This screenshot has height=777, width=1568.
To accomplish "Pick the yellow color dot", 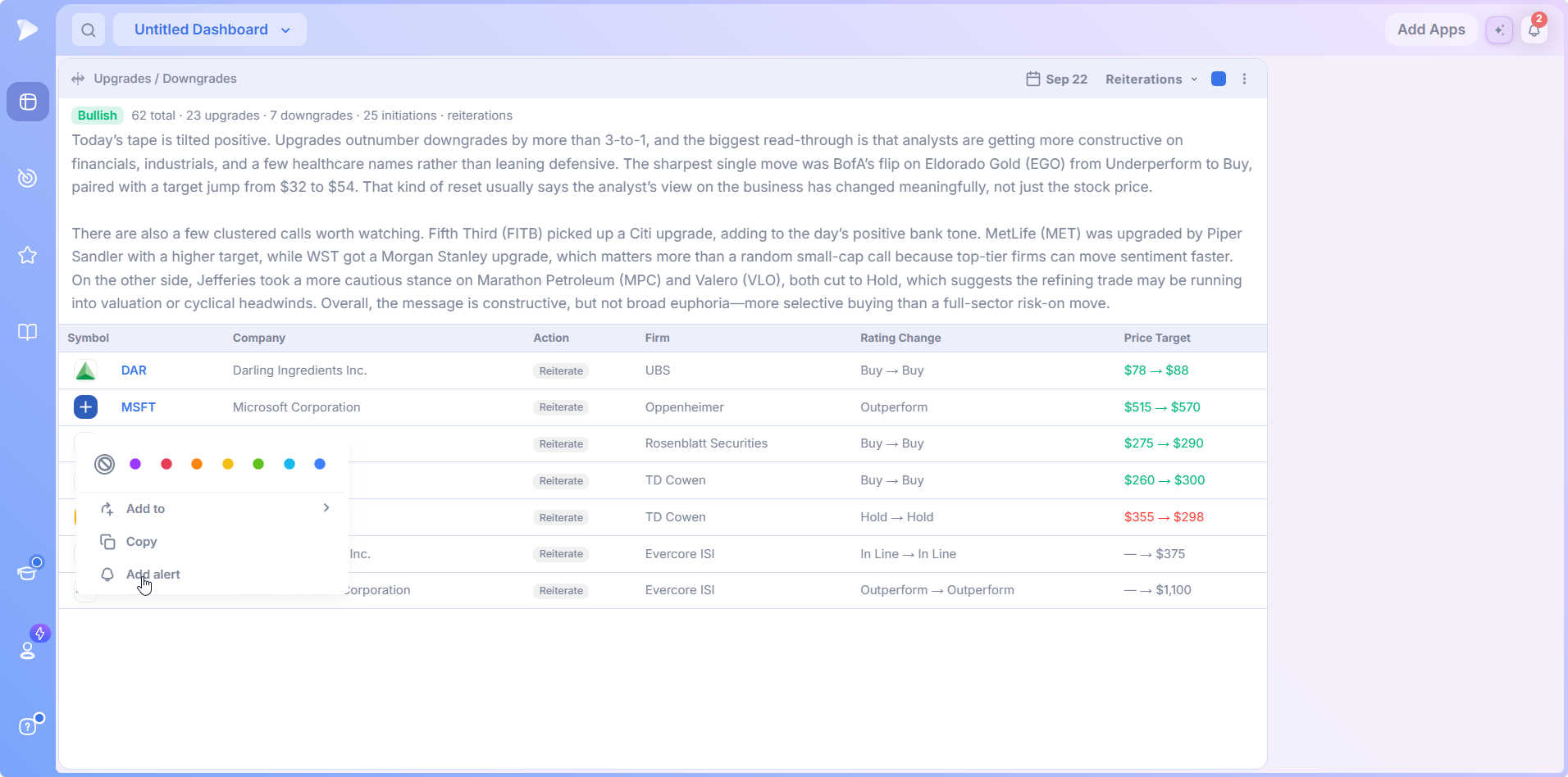I will point(228,465).
